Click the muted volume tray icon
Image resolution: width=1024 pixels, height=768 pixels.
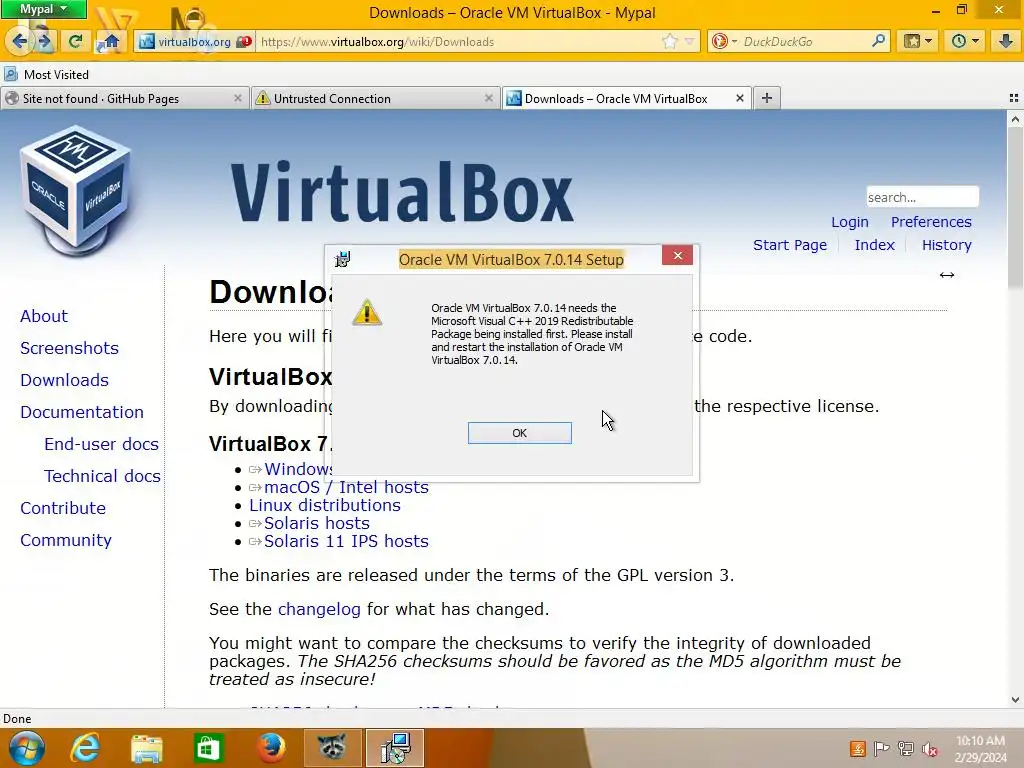pyautogui.click(x=929, y=748)
